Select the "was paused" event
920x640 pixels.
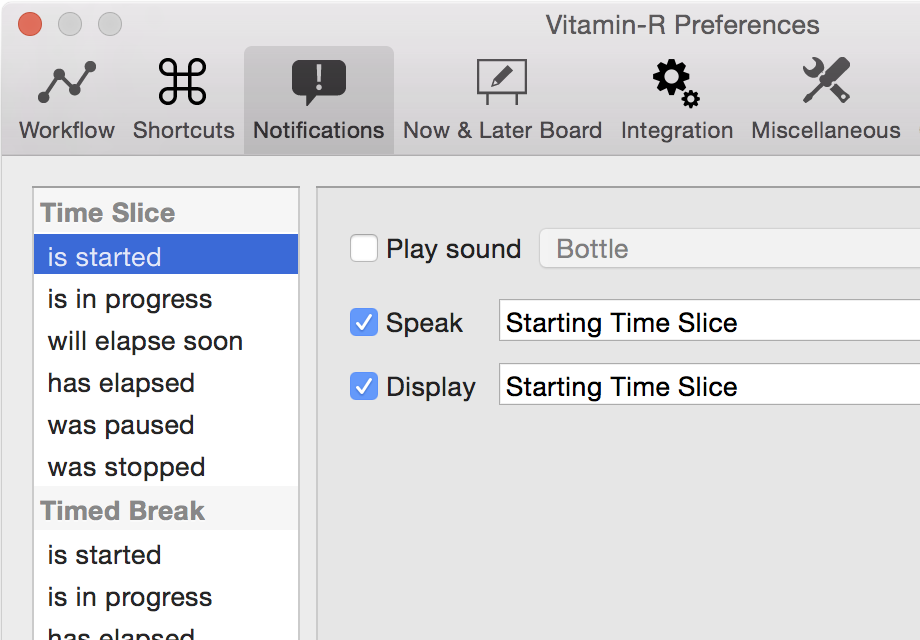coord(166,426)
